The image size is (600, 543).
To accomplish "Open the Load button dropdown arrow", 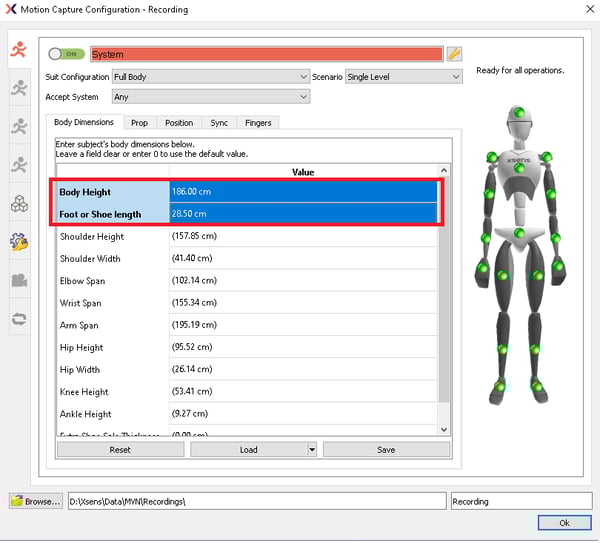I will pos(312,450).
